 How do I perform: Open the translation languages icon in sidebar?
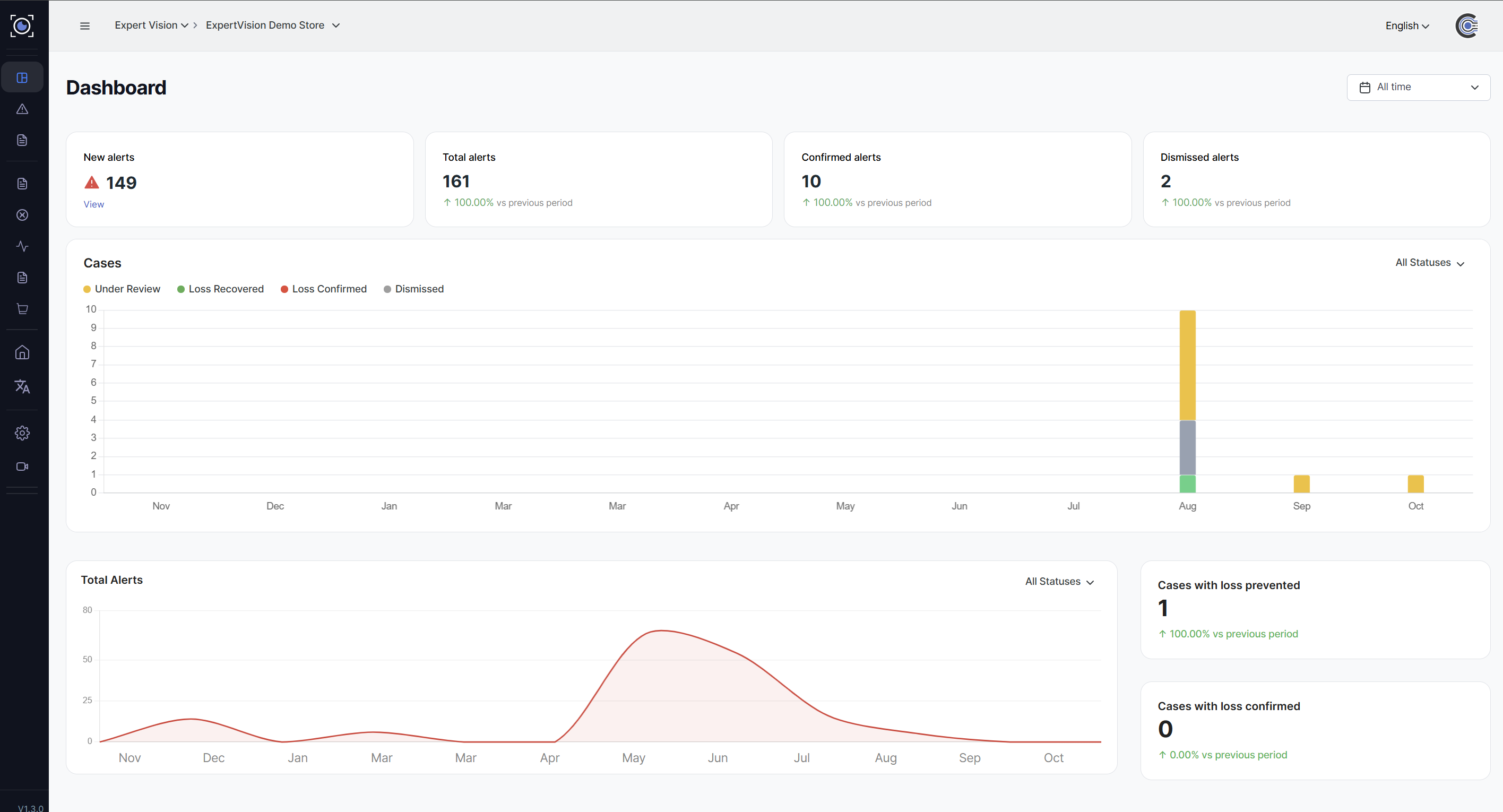(22, 386)
